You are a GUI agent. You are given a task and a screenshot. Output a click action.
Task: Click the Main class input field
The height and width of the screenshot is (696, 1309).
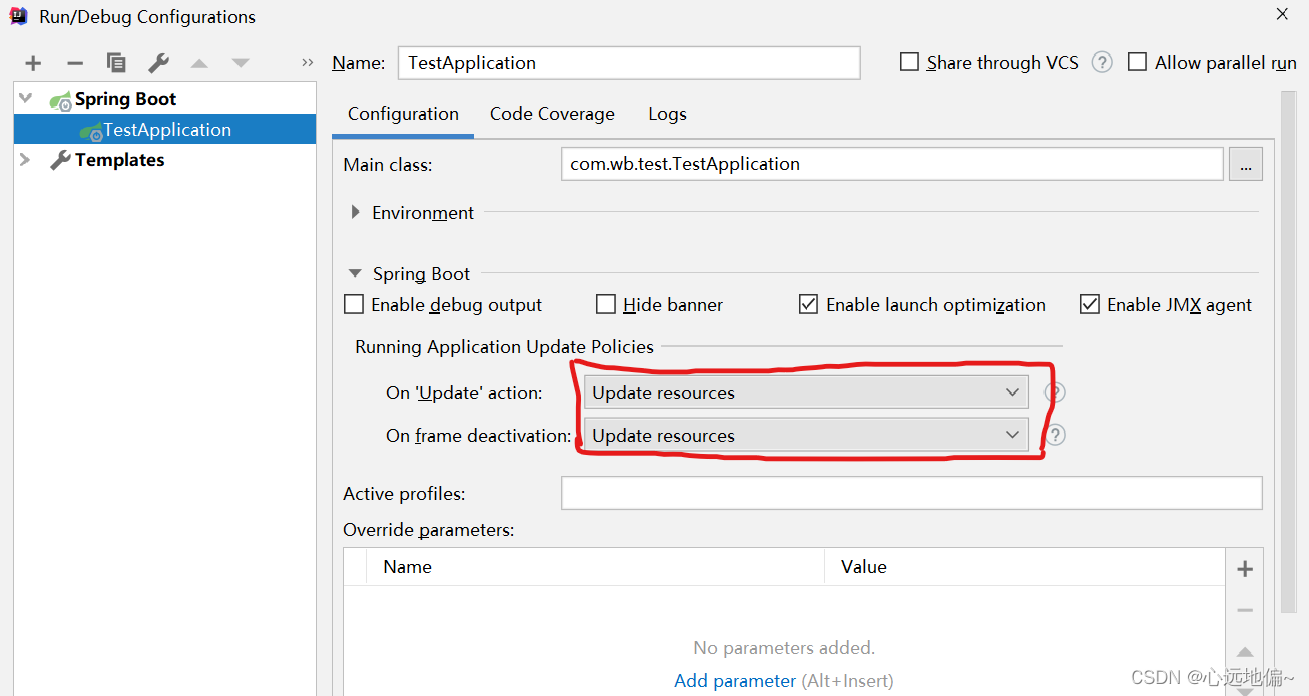892,164
